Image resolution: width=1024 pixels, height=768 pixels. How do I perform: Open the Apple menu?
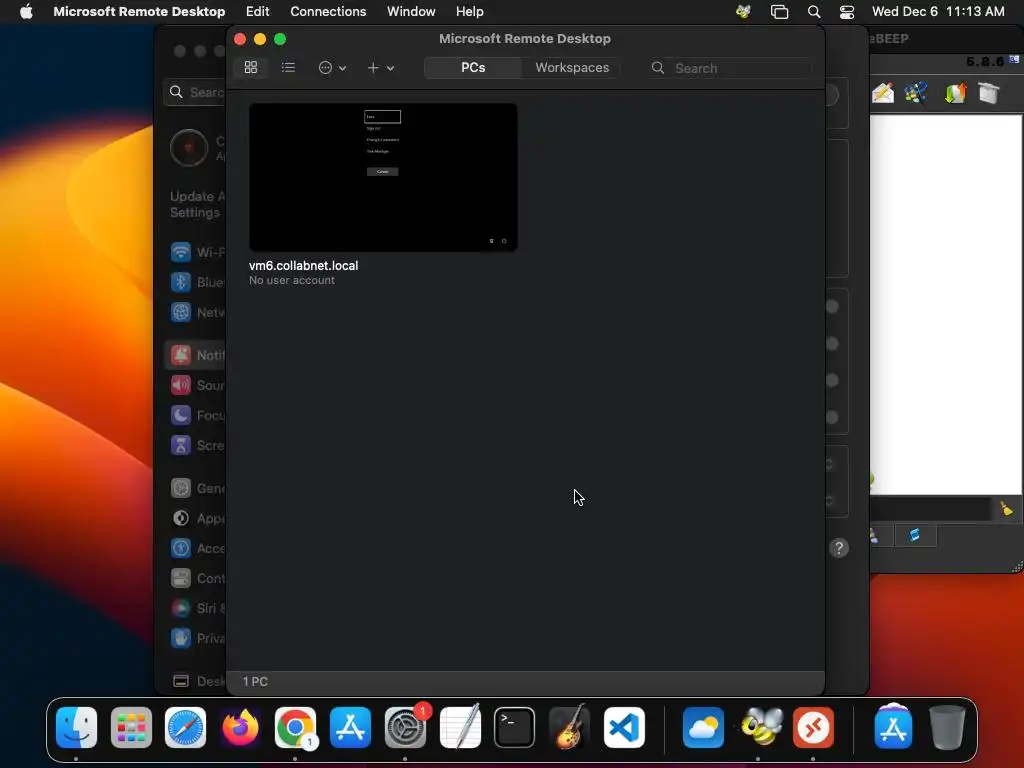tap(26, 11)
